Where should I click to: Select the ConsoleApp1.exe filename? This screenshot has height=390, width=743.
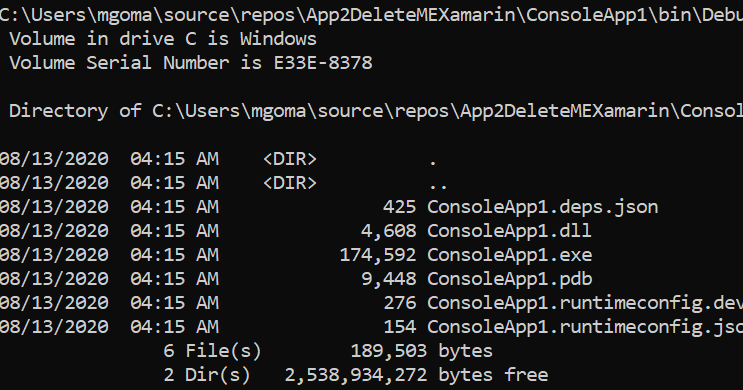[510, 255]
